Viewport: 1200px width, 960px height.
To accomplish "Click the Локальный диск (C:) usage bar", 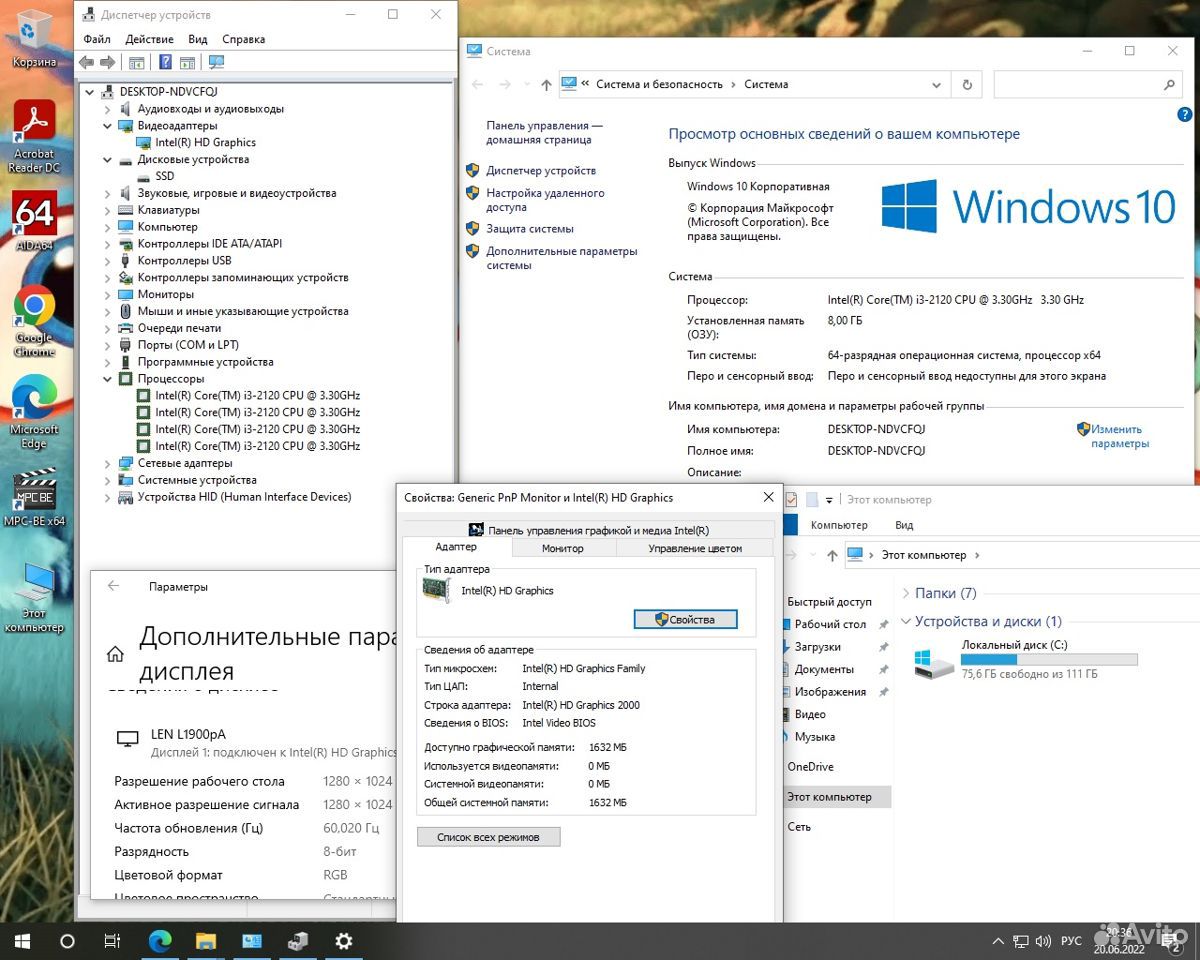I will click(x=1049, y=660).
